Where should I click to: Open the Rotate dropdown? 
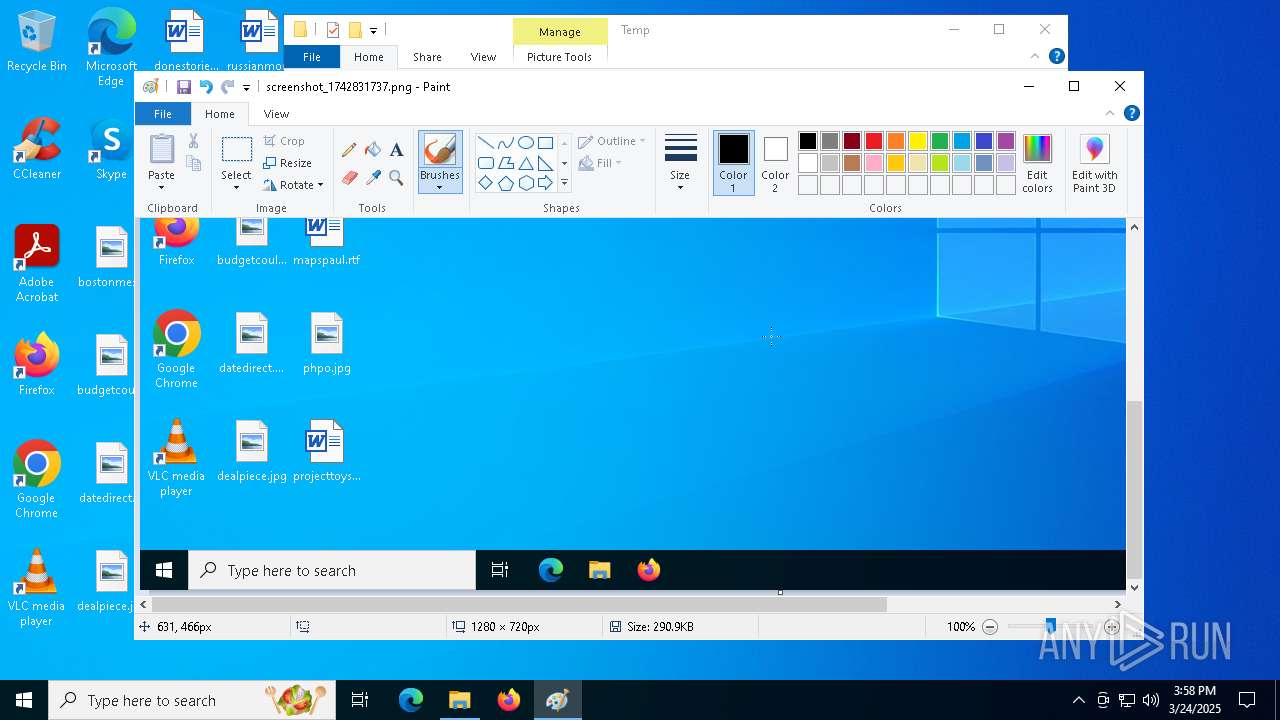pyautogui.click(x=293, y=185)
